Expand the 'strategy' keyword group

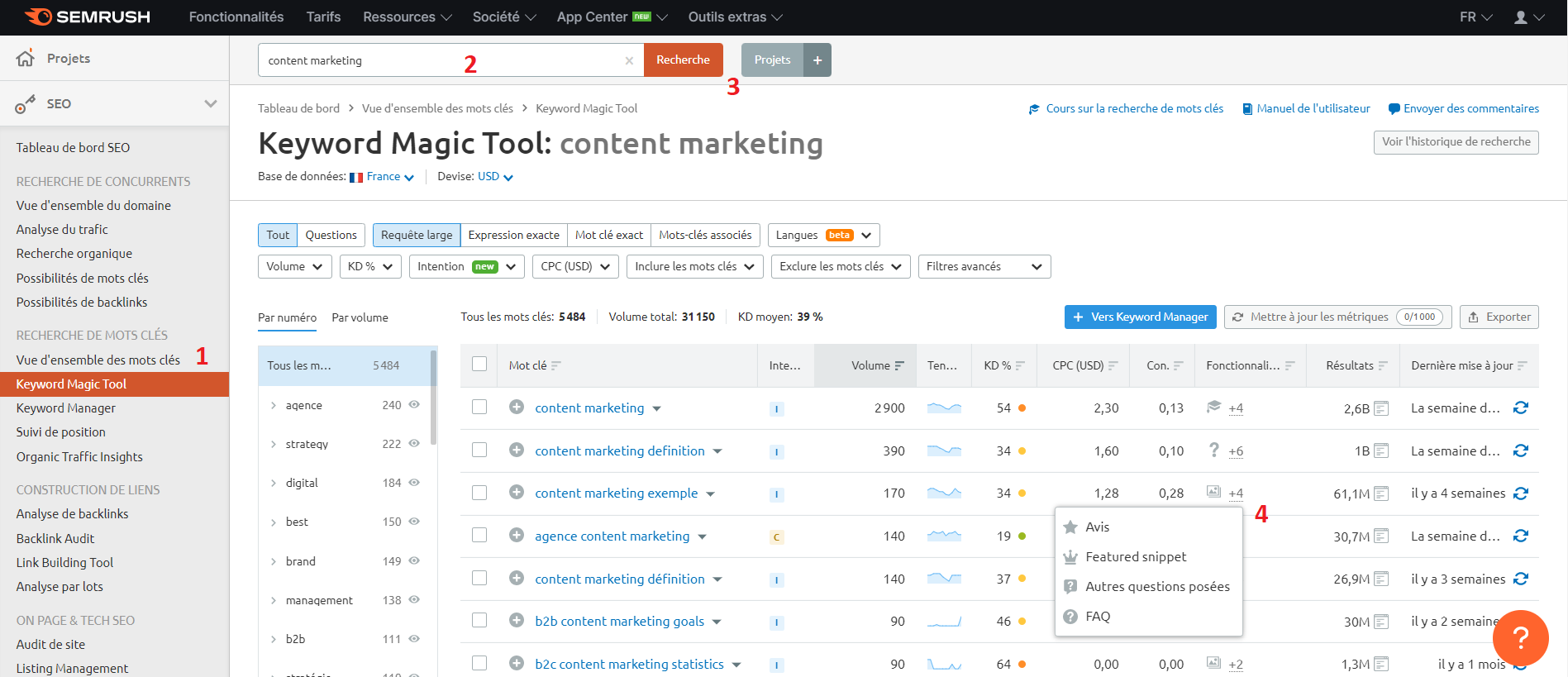274,444
